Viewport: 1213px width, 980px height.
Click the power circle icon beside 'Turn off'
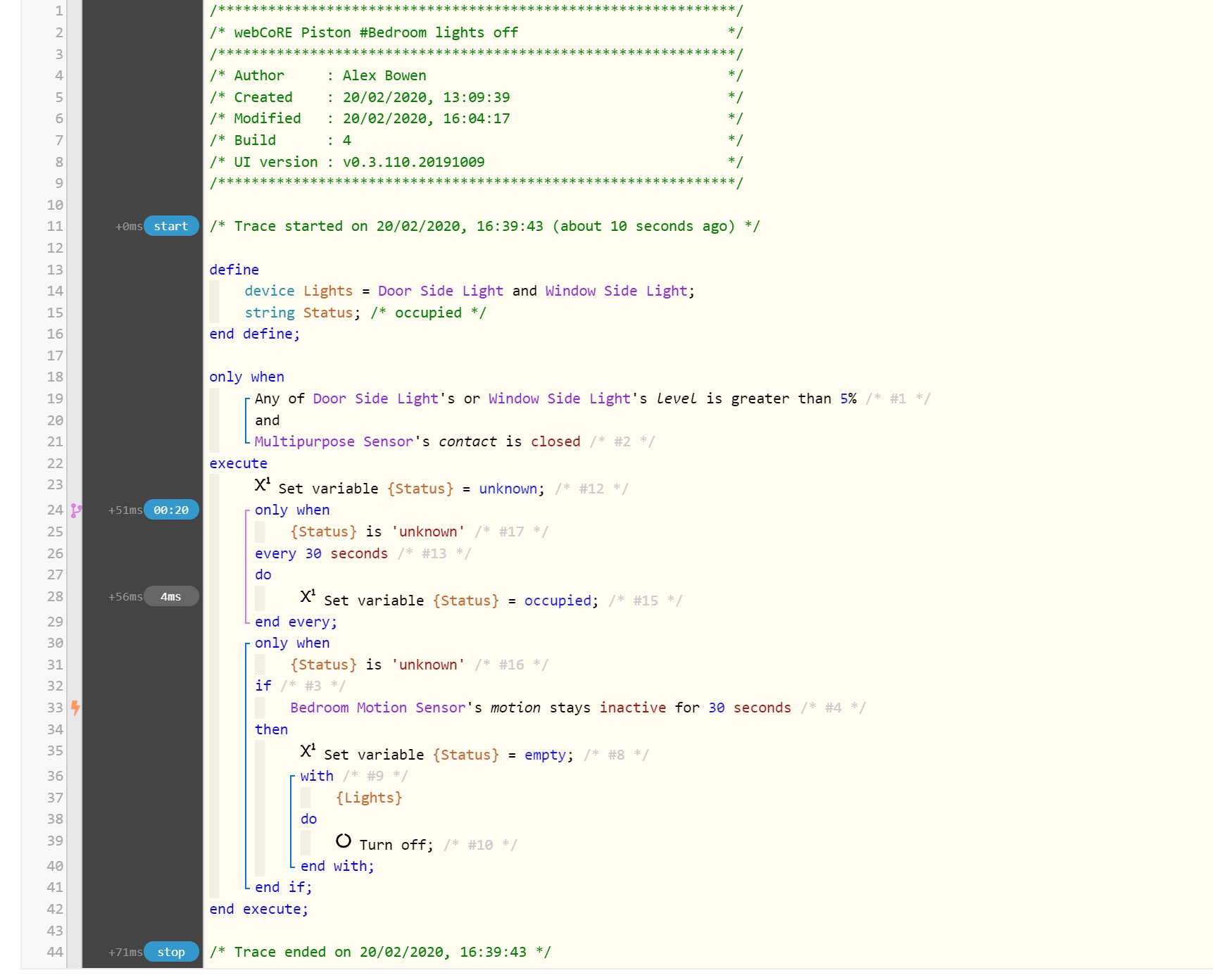click(344, 841)
